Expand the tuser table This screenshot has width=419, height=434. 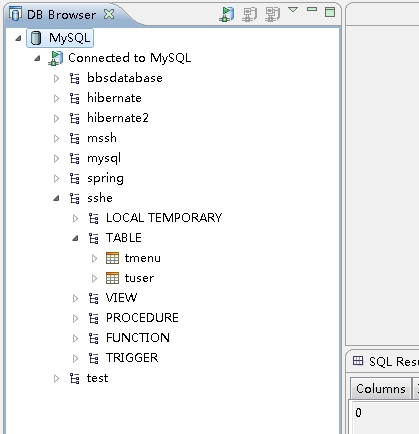coord(94,278)
